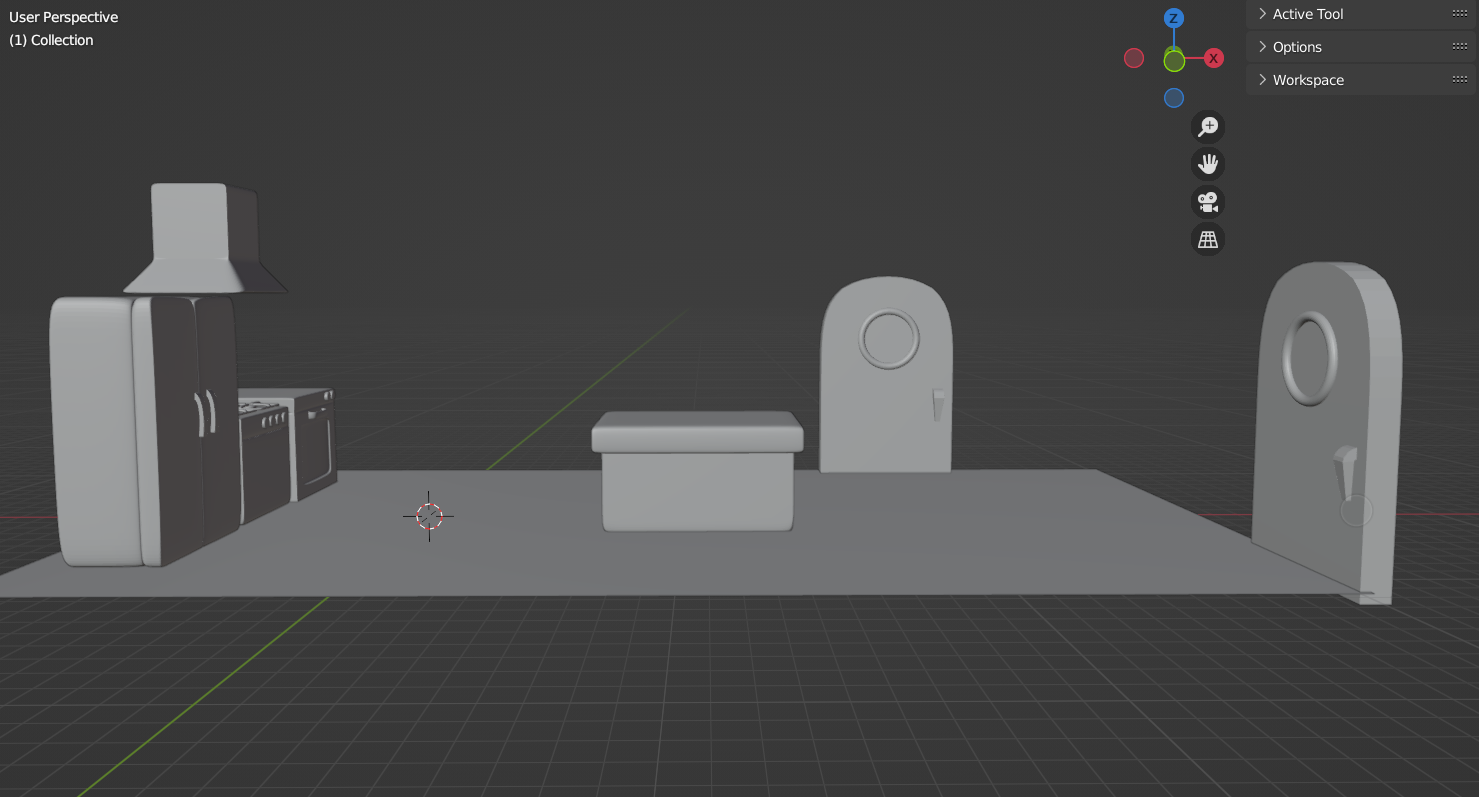Click the Options panel drag grip dots
This screenshot has width=1479, height=797.
point(1459,47)
